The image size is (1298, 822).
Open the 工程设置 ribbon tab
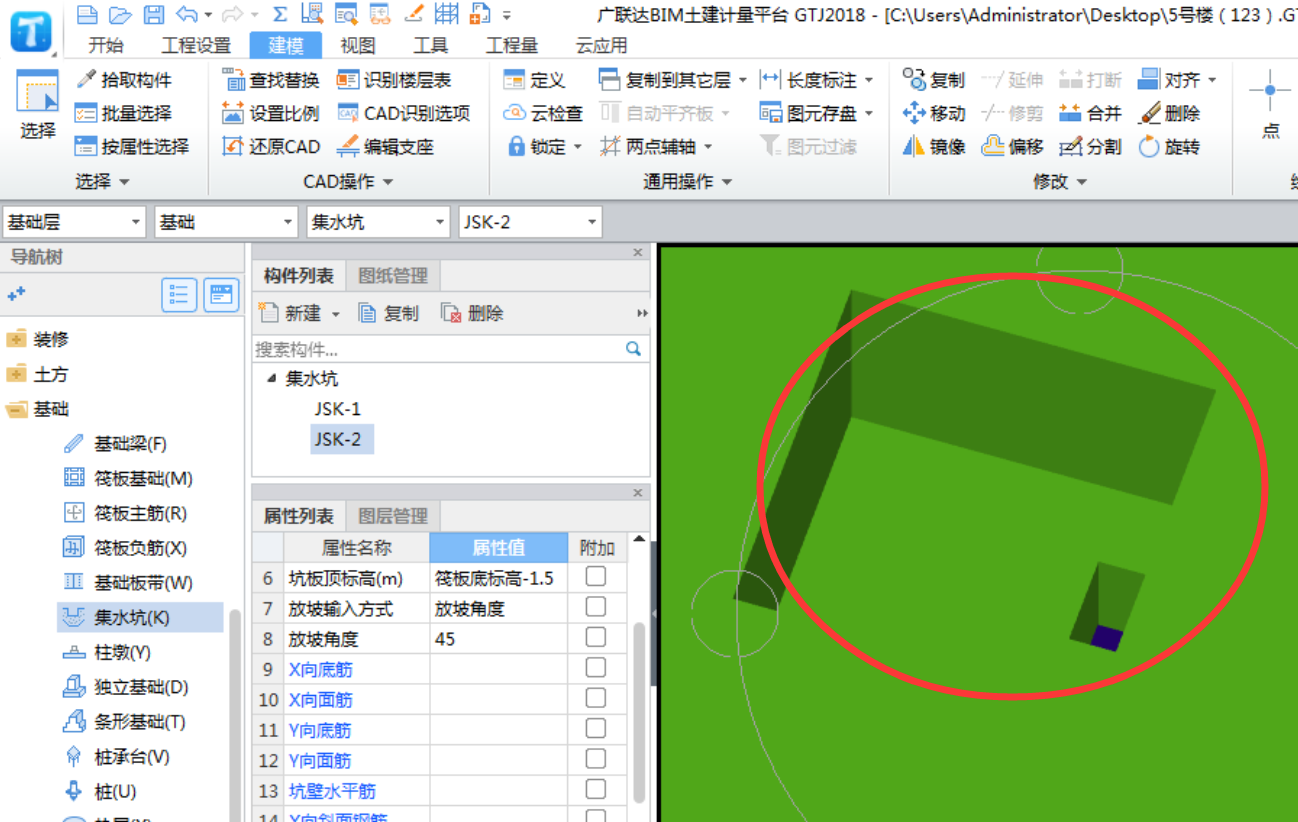click(x=196, y=45)
